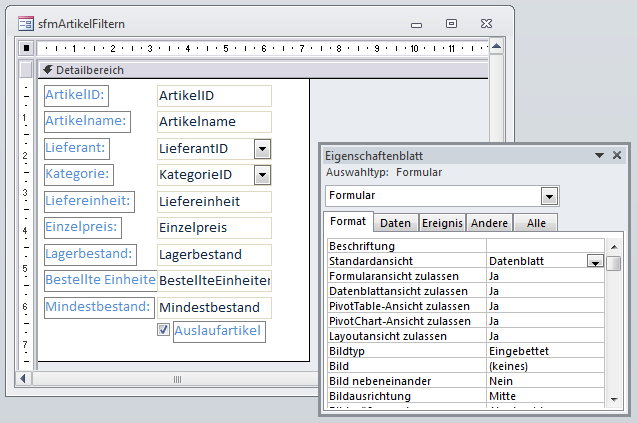Expand the LieferantID combo box arrow
Screen dimensions: 637x423
pos(262,149)
